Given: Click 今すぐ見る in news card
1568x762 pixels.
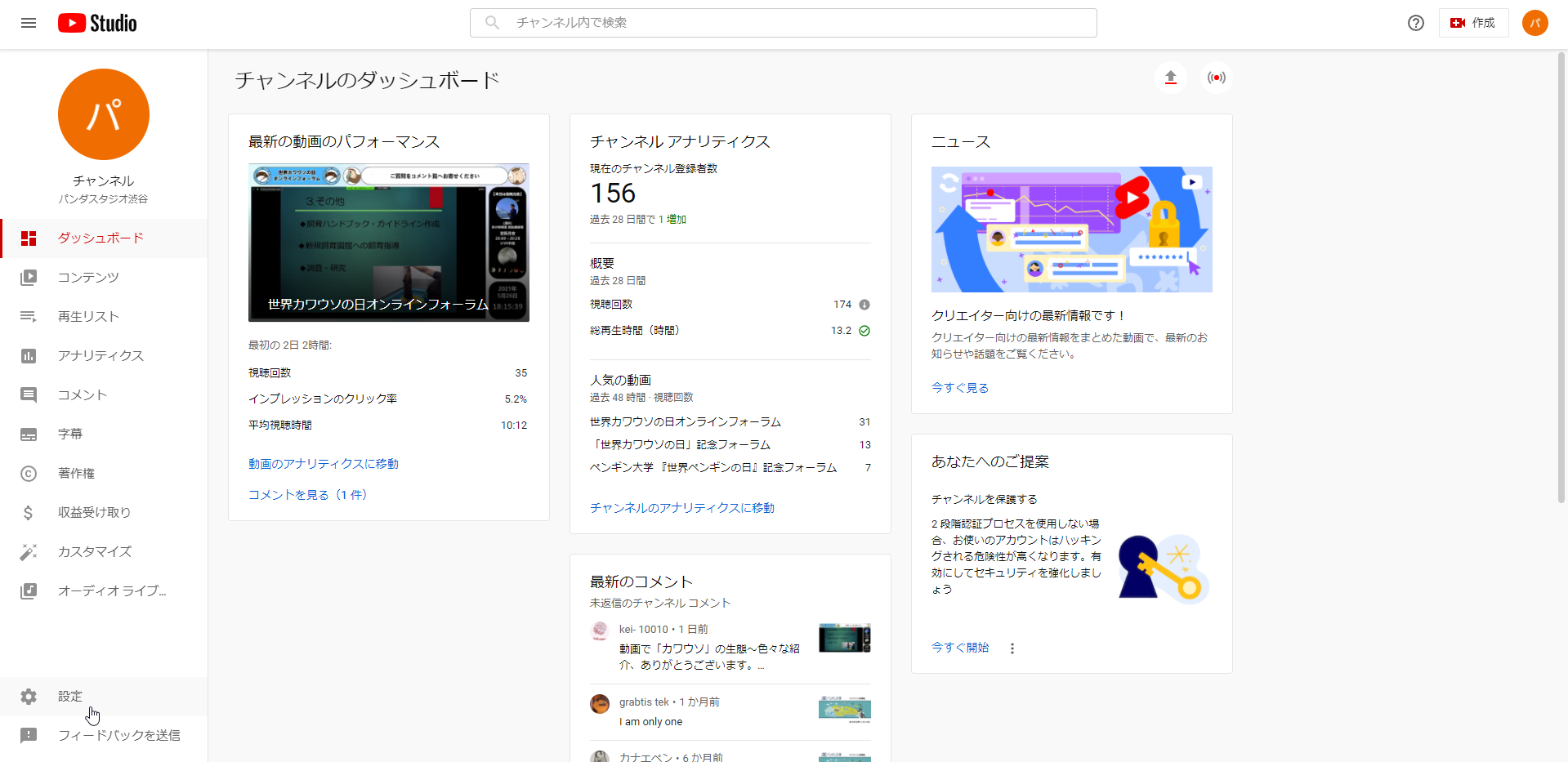Looking at the screenshot, I should click(x=960, y=388).
